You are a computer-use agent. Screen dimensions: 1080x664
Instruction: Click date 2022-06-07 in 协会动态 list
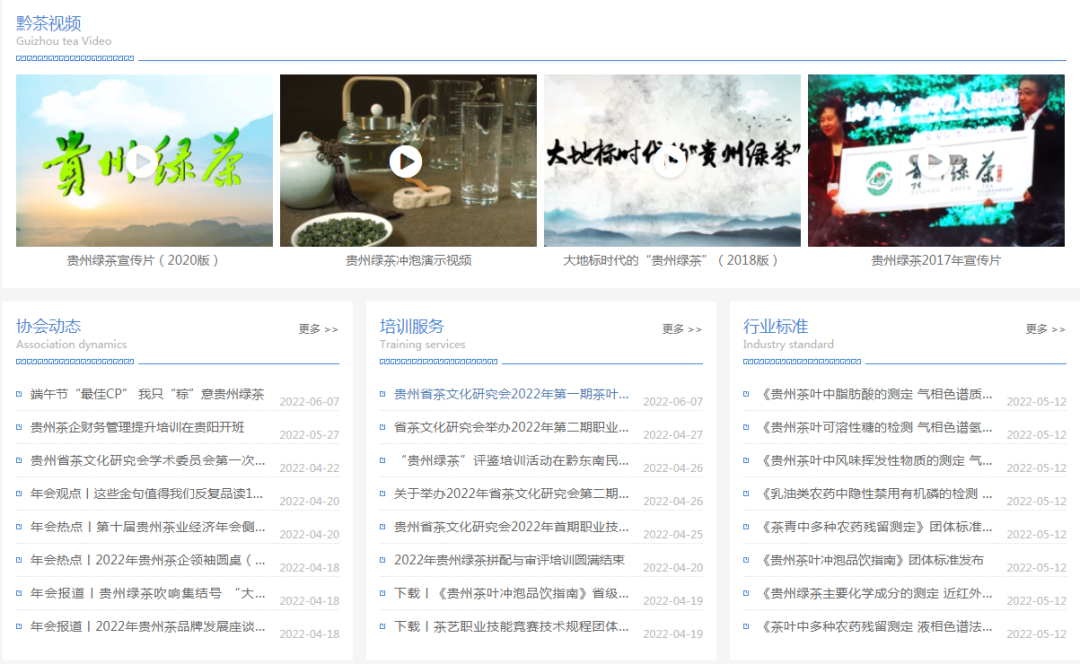[309, 402]
